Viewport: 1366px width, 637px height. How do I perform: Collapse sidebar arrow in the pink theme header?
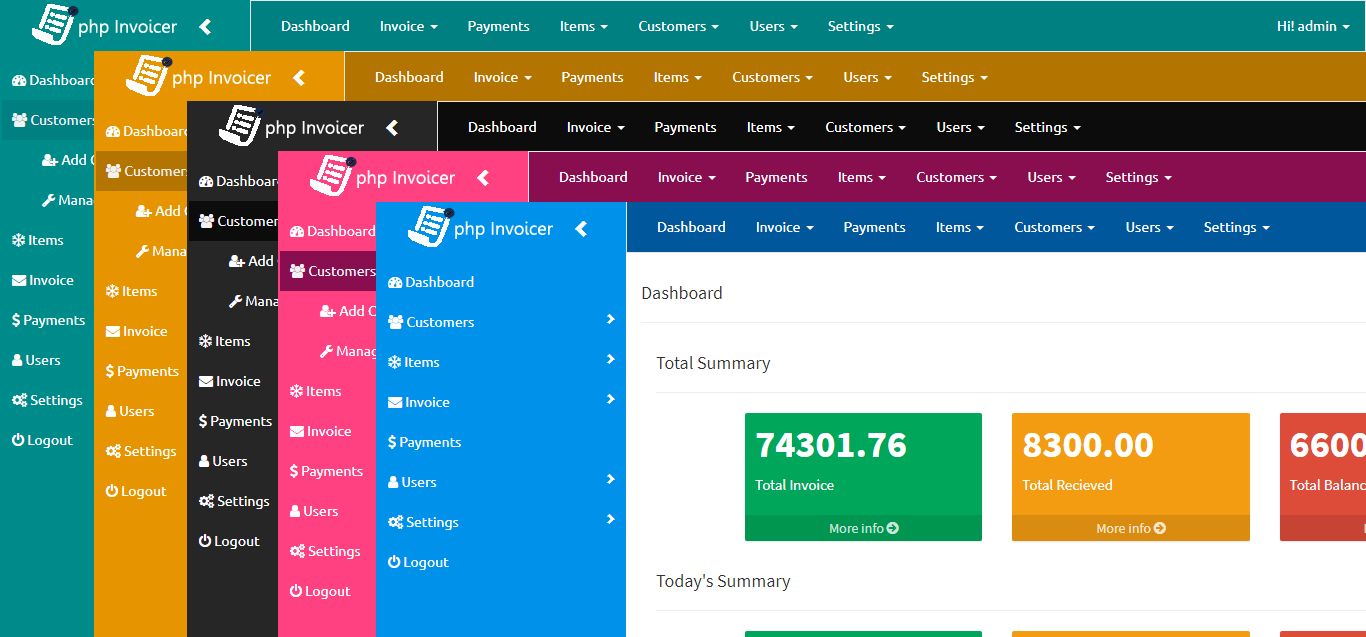[x=483, y=178]
